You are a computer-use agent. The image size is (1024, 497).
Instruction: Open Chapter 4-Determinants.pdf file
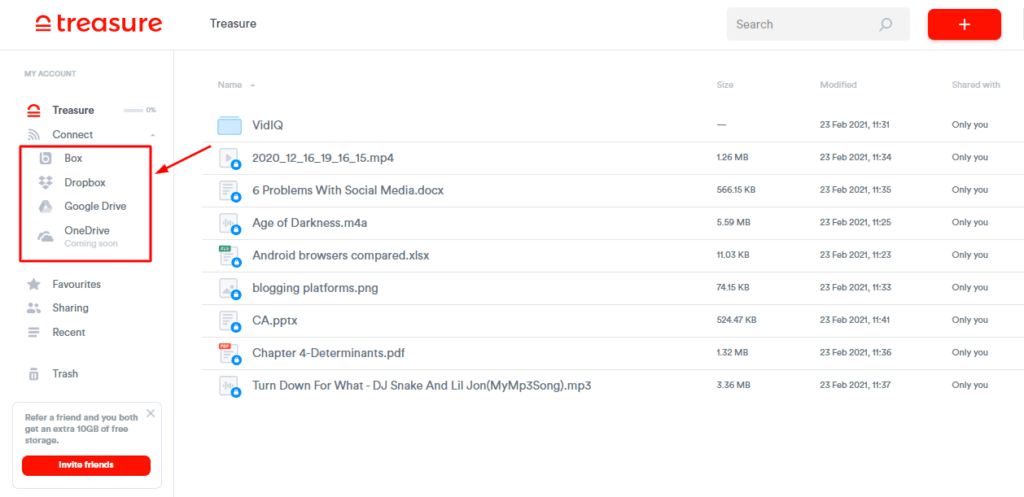click(x=328, y=353)
